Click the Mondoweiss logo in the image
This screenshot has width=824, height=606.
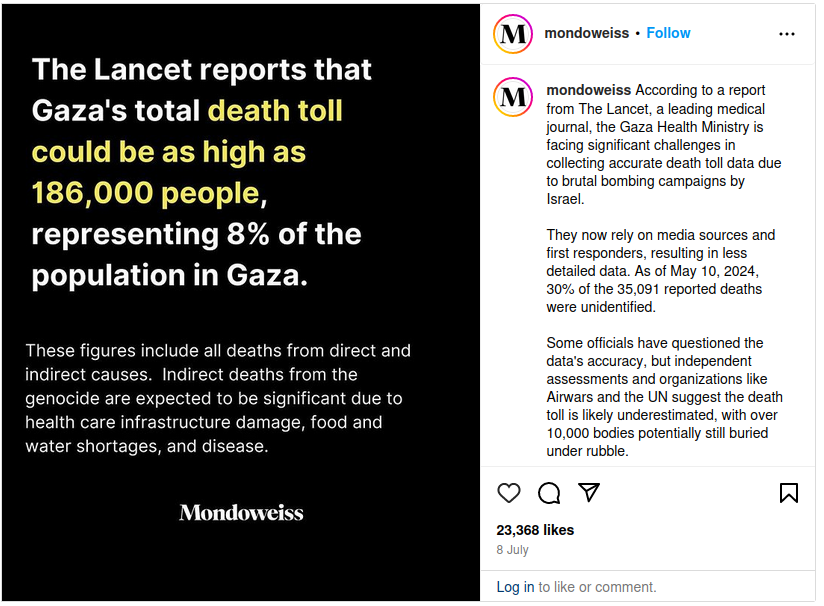(241, 513)
